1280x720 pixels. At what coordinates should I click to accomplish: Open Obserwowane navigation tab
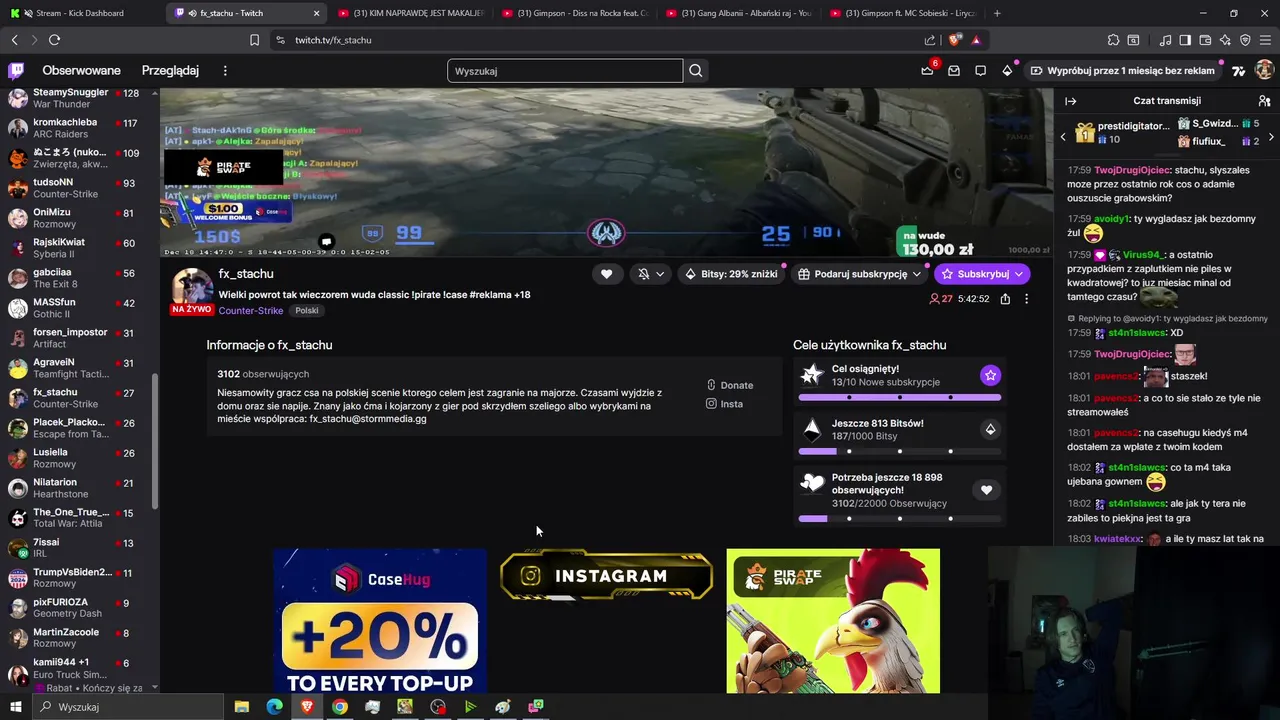point(81,71)
